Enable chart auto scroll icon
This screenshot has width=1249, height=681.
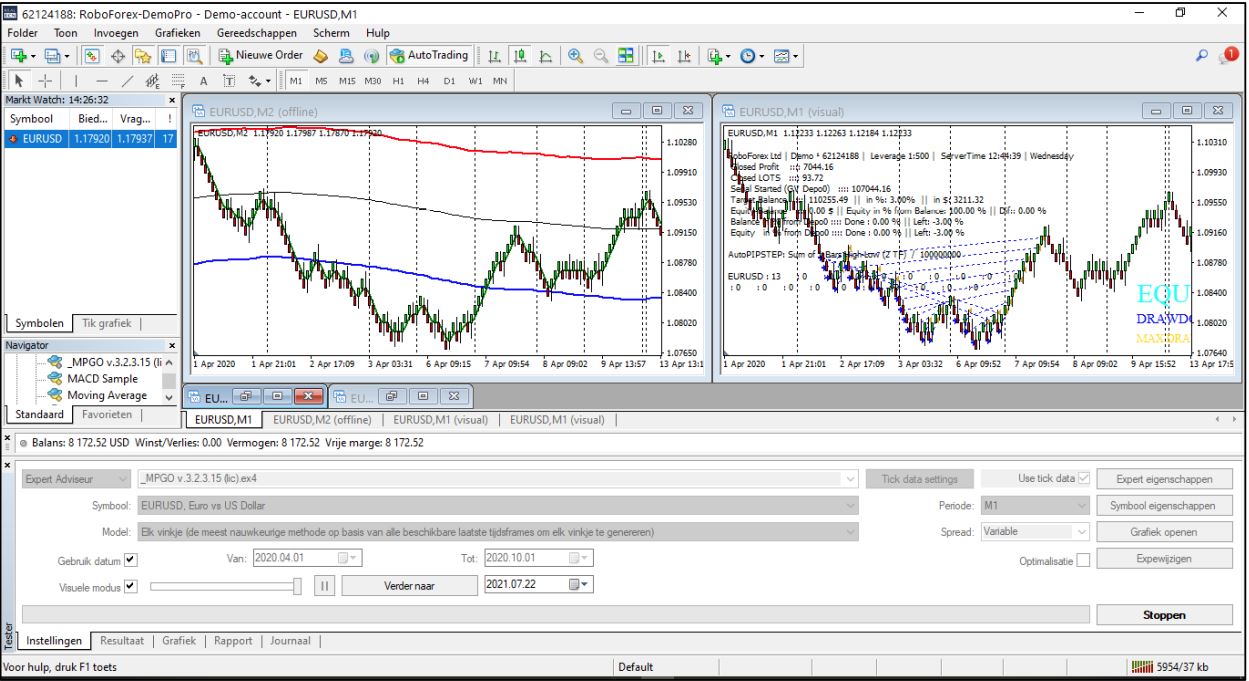(x=657, y=55)
